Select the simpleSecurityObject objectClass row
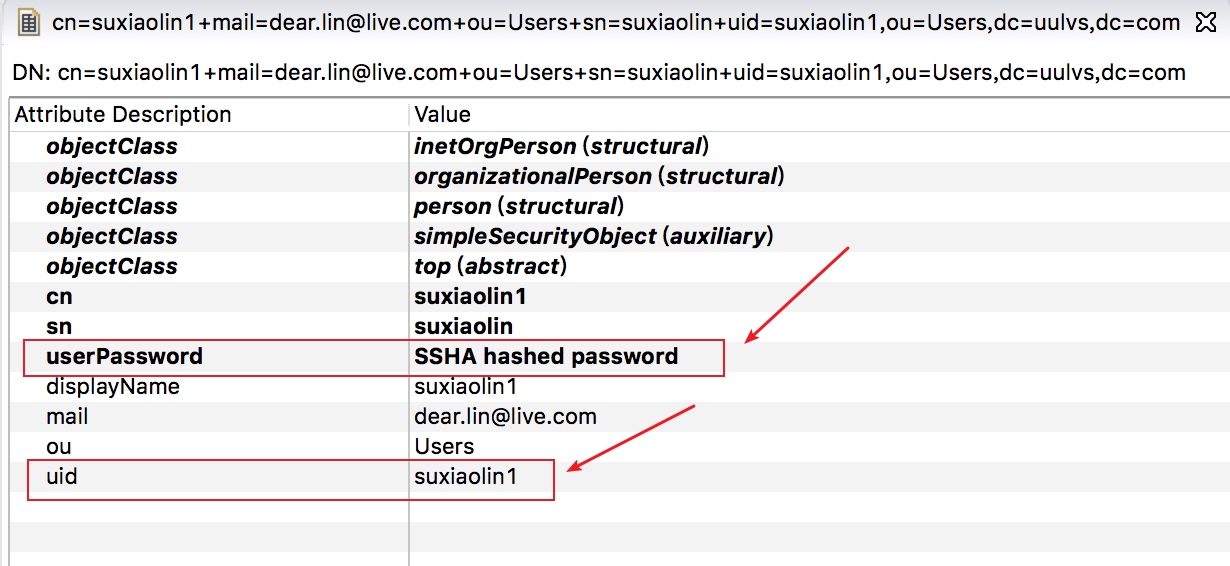 (619, 236)
